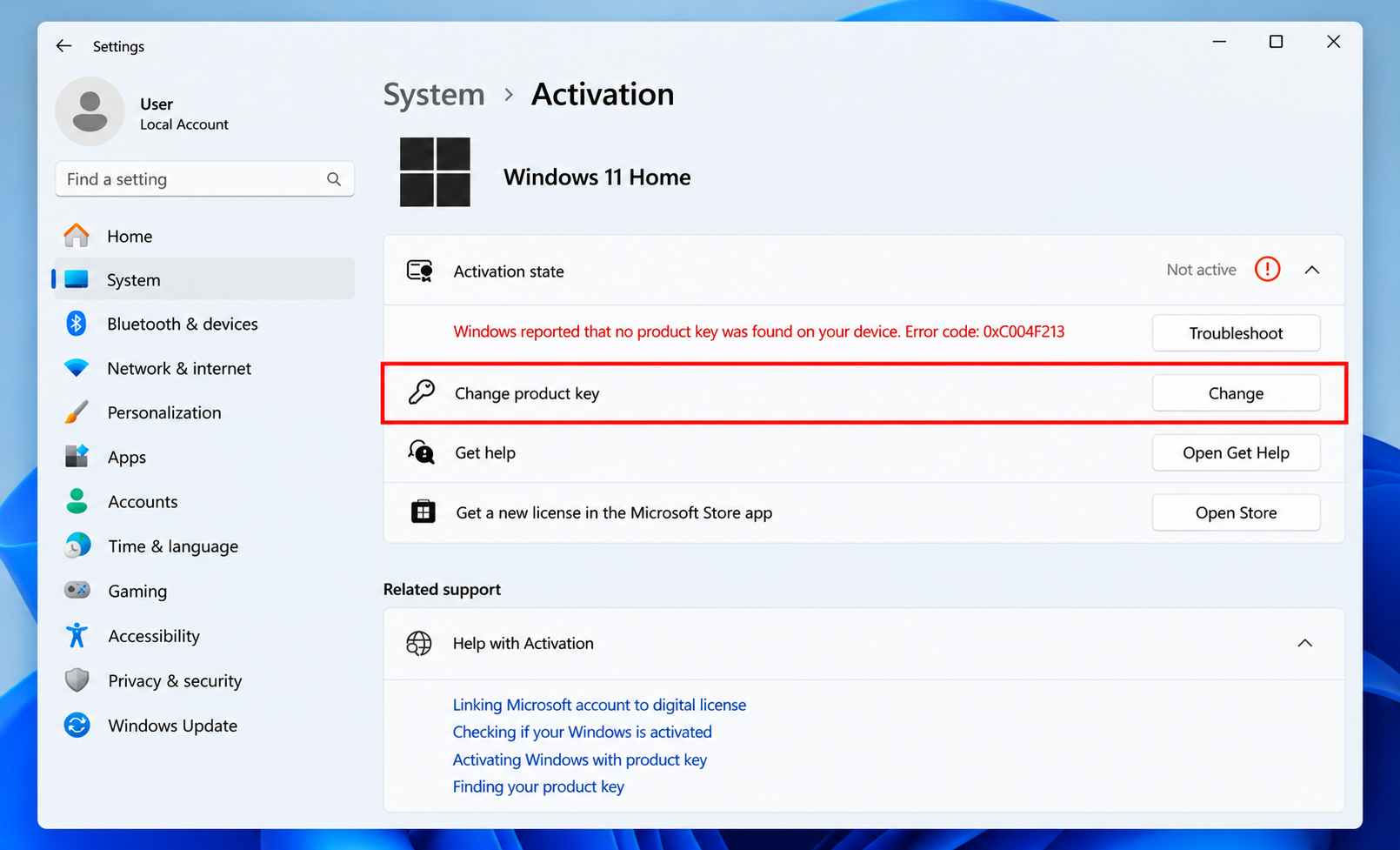Select System in the sidebar
Viewport: 1400px width, 850px height.
[x=204, y=279]
